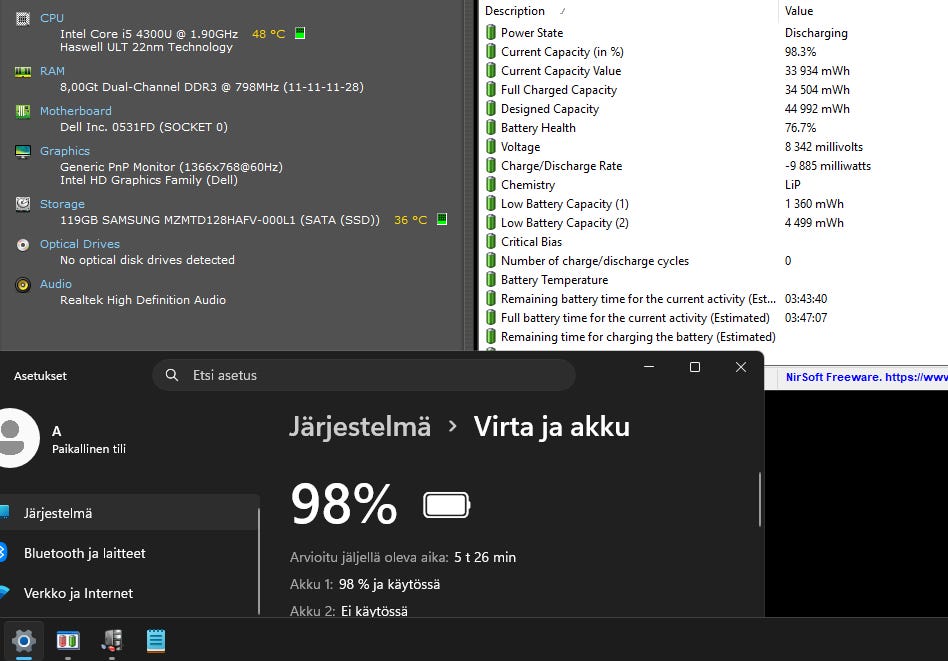The width and height of the screenshot is (948, 661).
Task: Click the Storage drive icon in Speccy
Action: pos(22,204)
